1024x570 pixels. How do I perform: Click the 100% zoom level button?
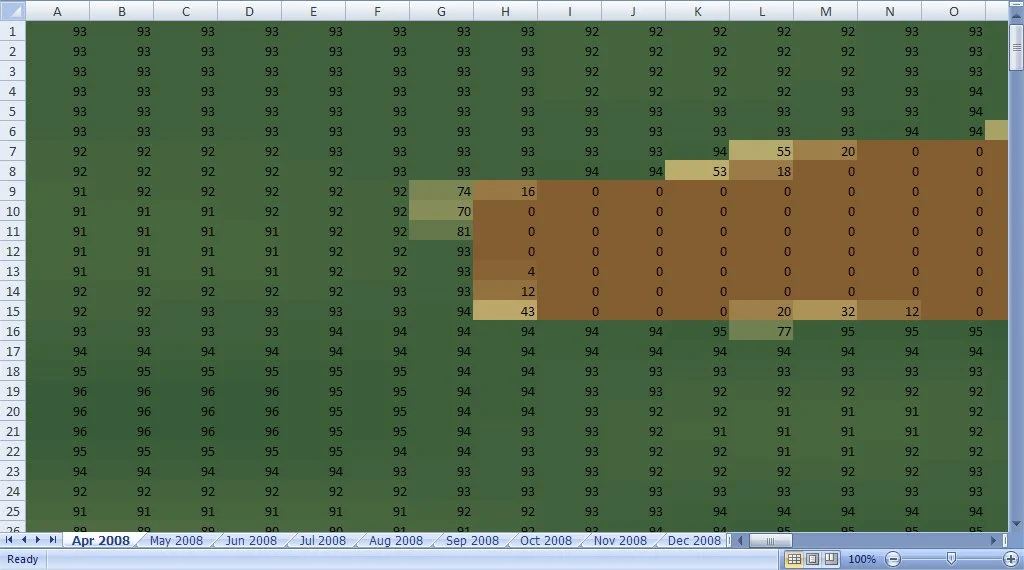[862, 559]
